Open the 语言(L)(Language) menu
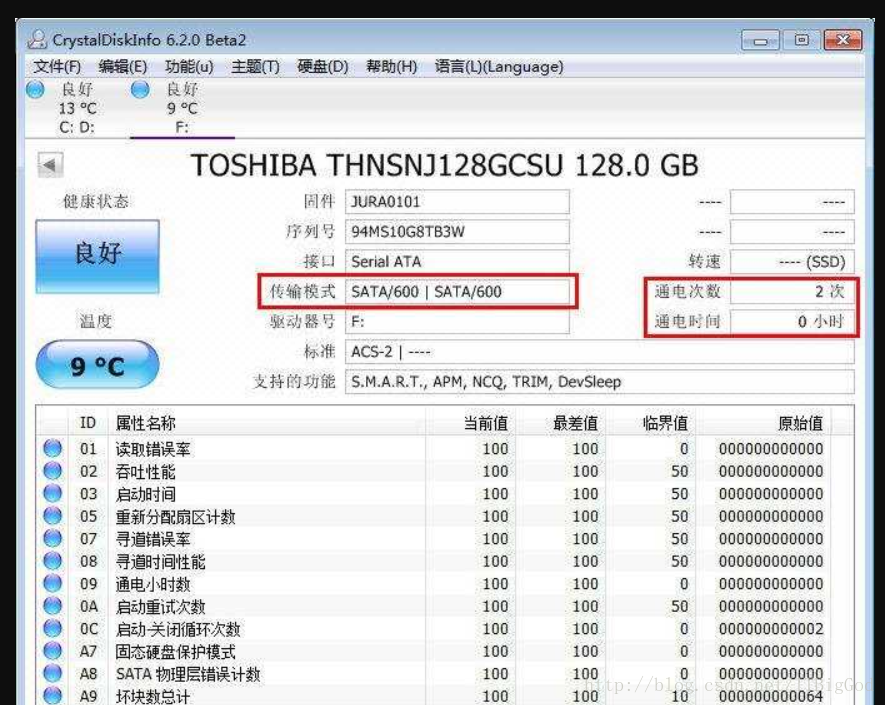 [x=499, y=67]
